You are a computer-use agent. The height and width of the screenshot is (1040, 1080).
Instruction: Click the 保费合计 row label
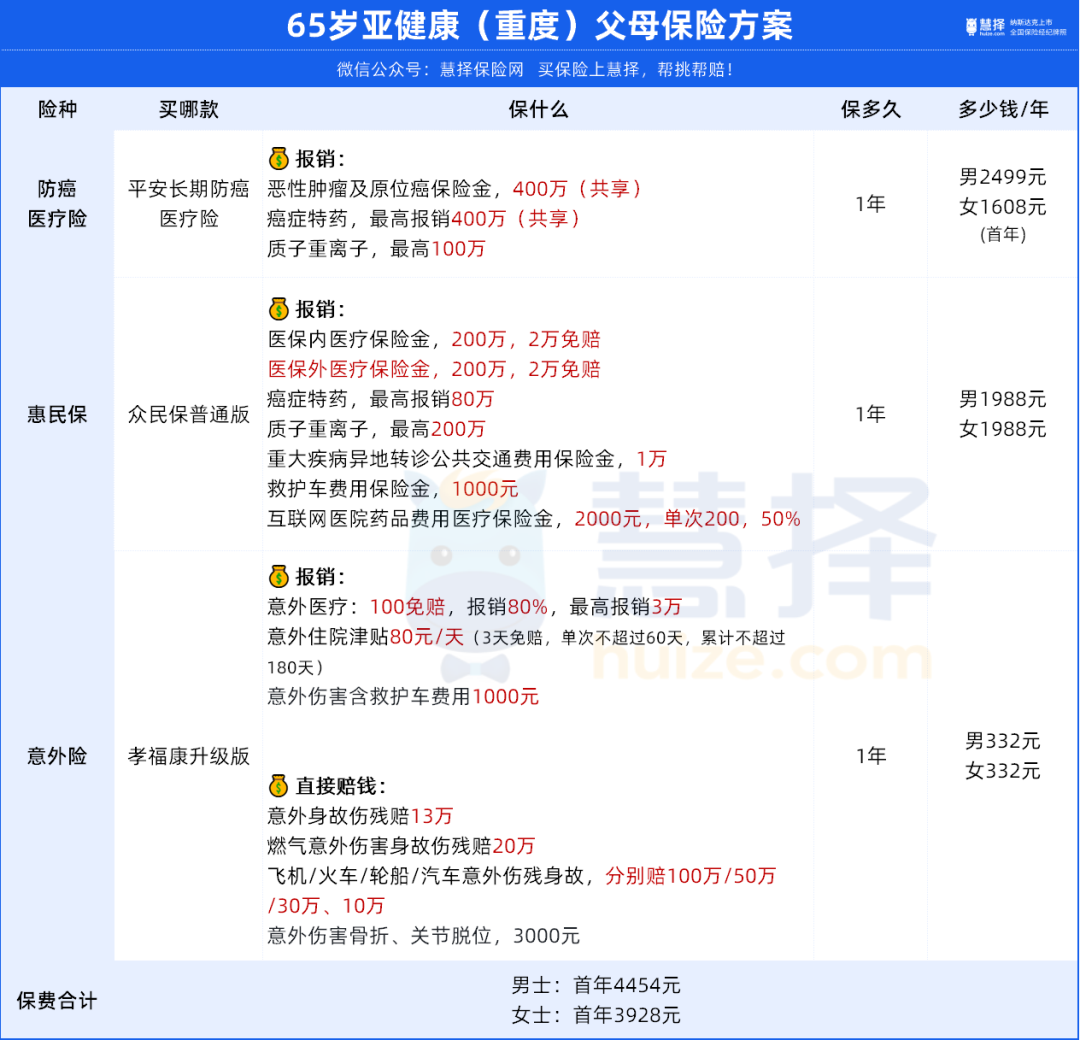[57, 1000]
